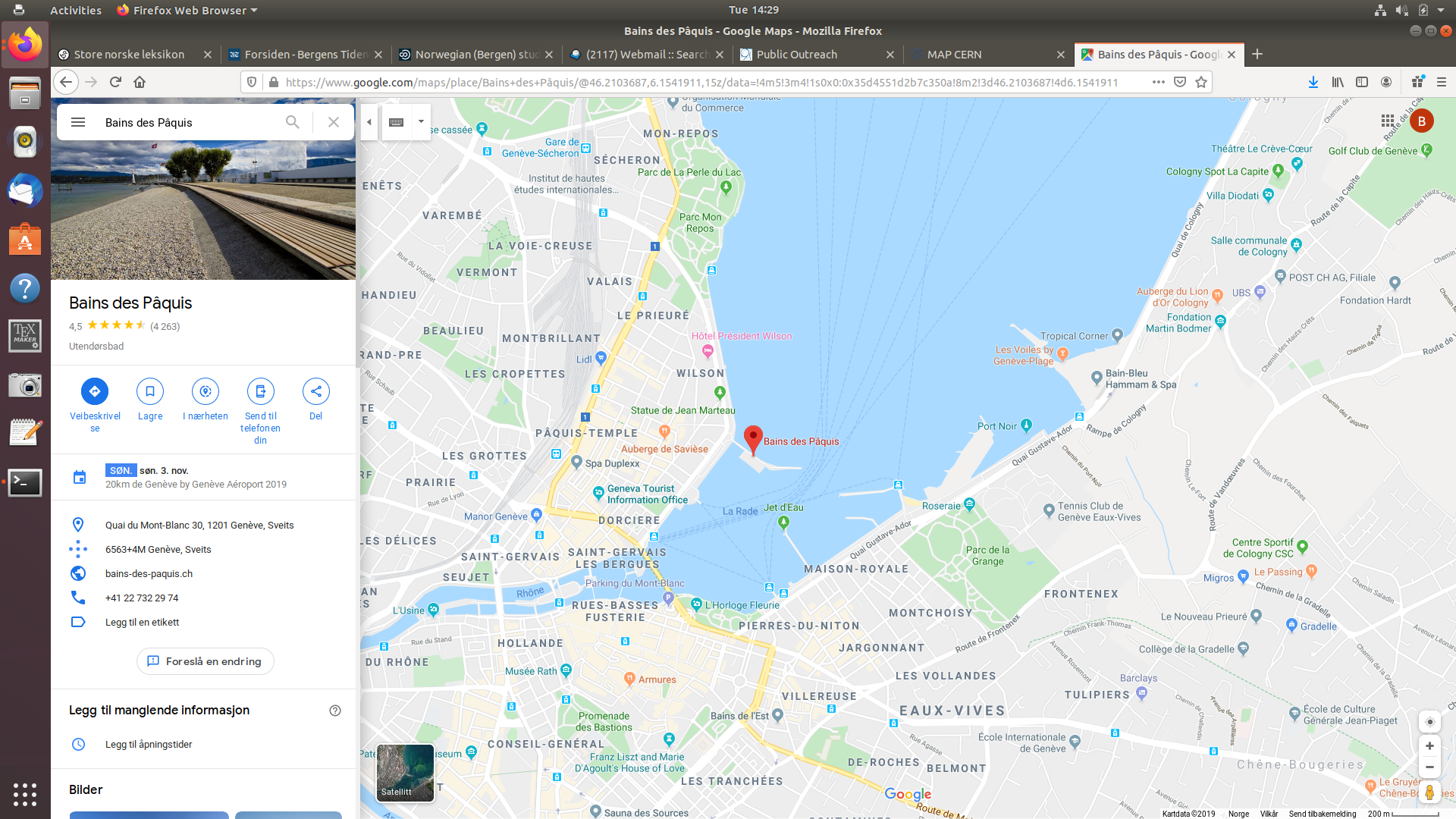Collapse the side panel arrow

coord(369,122)
